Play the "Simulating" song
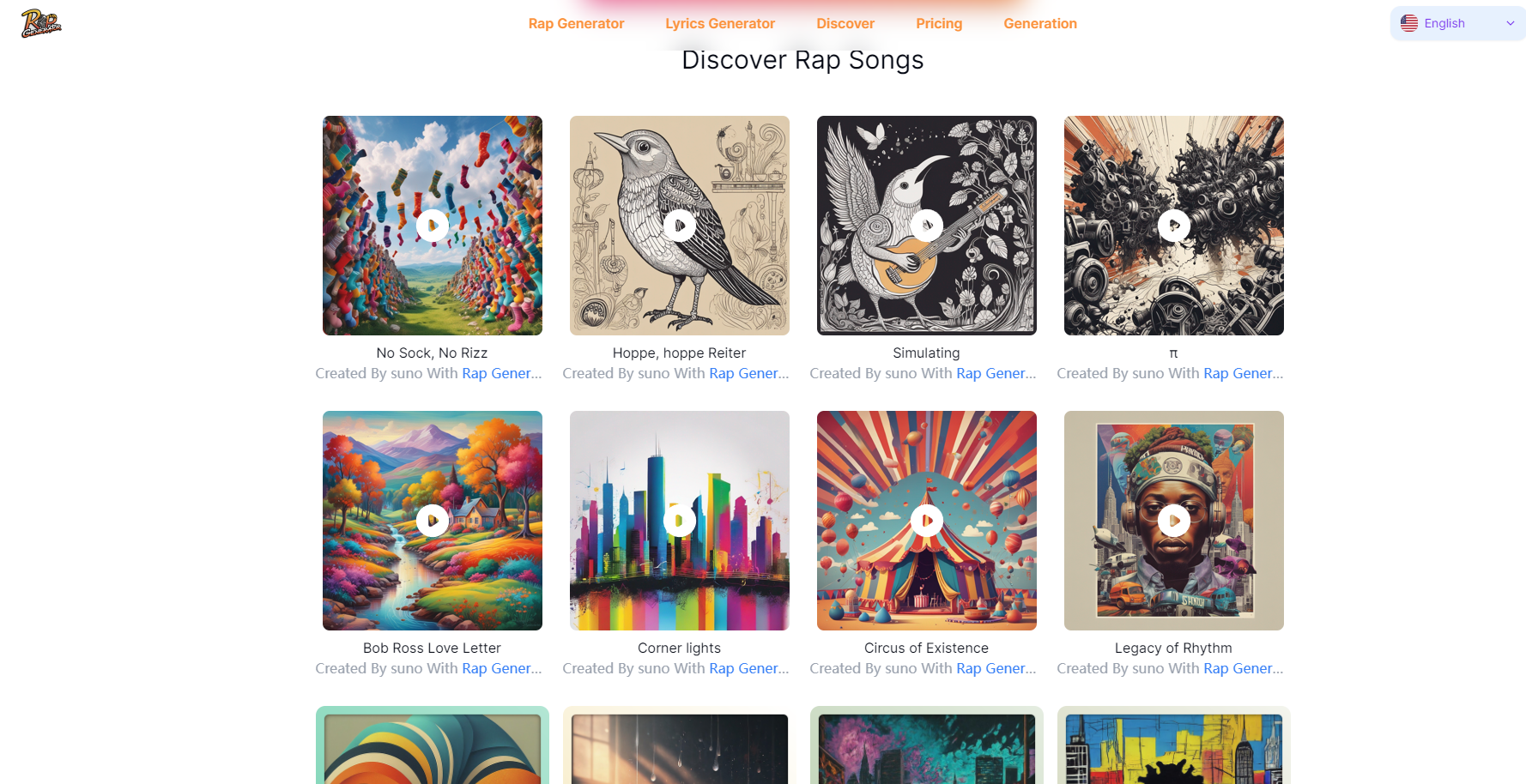This screenshot has height=784, width=1526. [926, 225]
